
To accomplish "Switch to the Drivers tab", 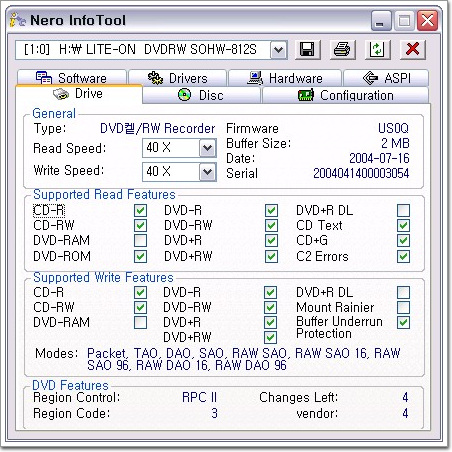I will [x=178, y=78].
